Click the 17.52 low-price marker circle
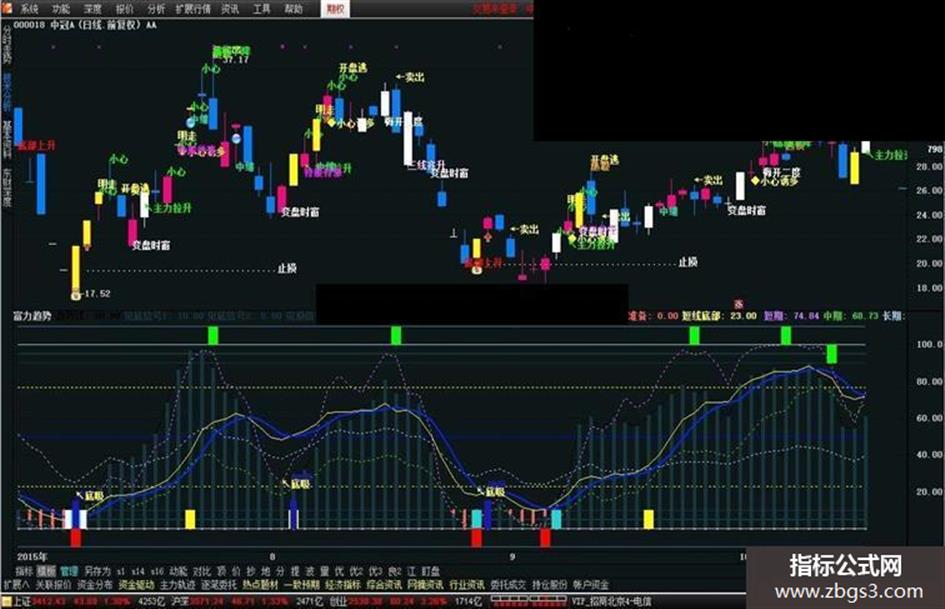Image resolution: width=945 pixels, height=609 pixels. pos(76,295)
